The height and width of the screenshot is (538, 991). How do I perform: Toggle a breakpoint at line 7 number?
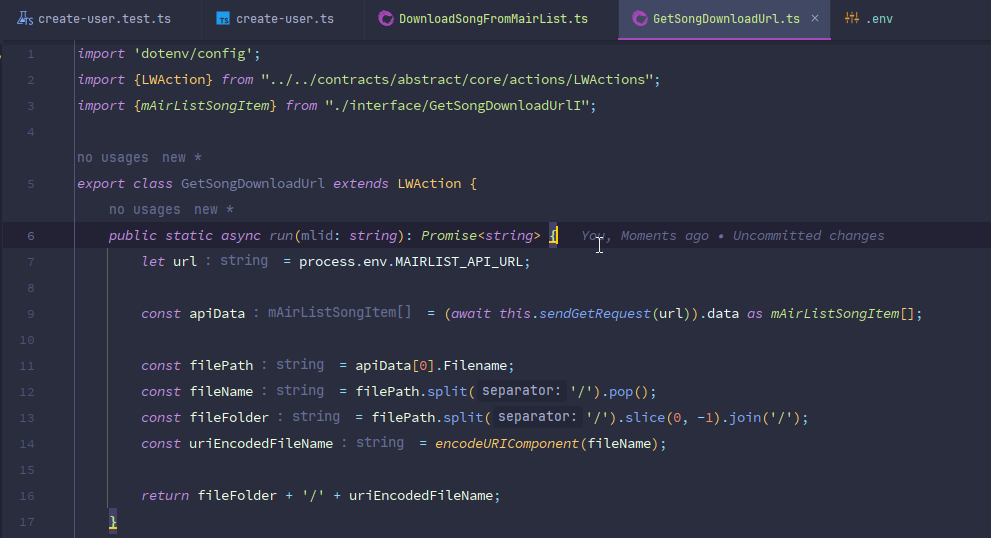click(30, 262)
